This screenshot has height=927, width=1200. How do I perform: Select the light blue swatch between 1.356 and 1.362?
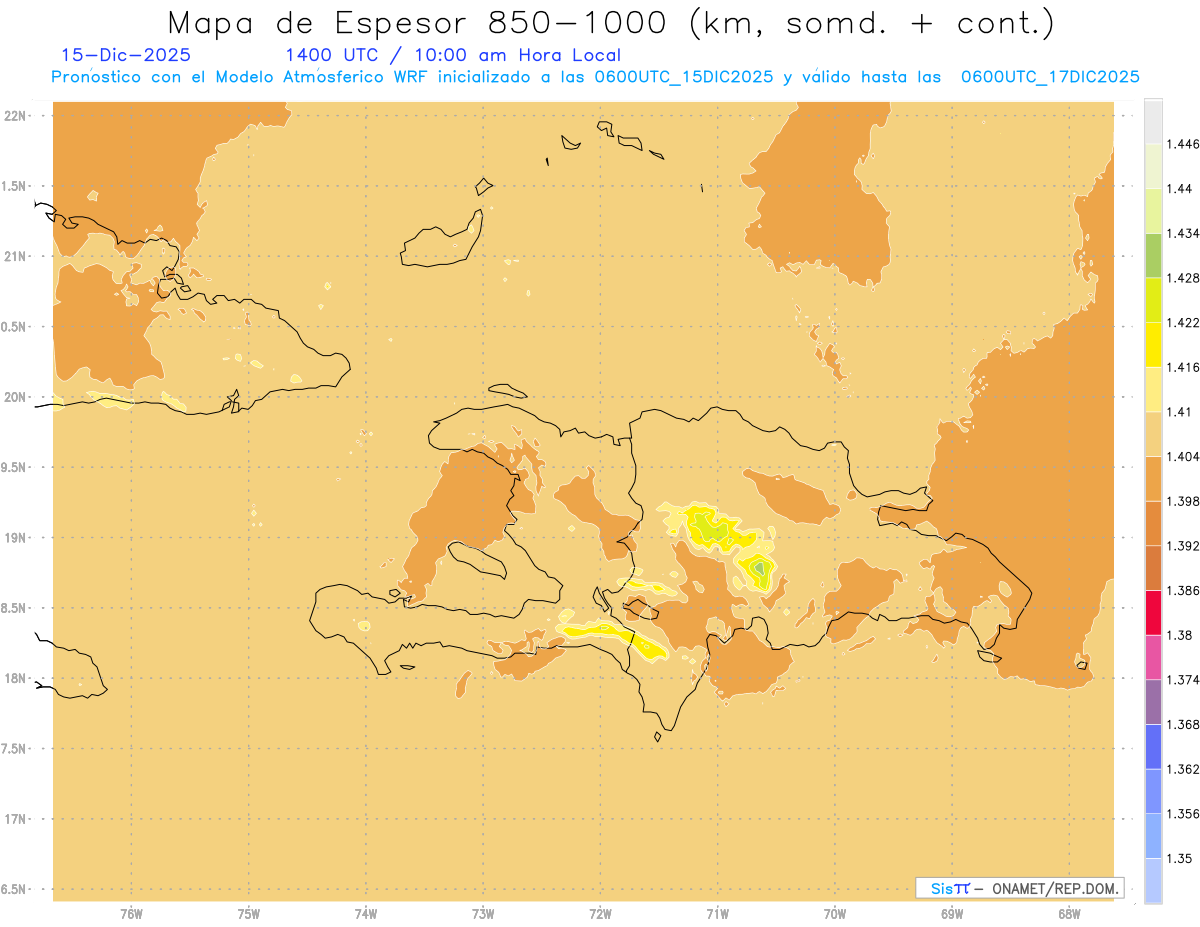pyautogui.click(x=1153, y=791)
